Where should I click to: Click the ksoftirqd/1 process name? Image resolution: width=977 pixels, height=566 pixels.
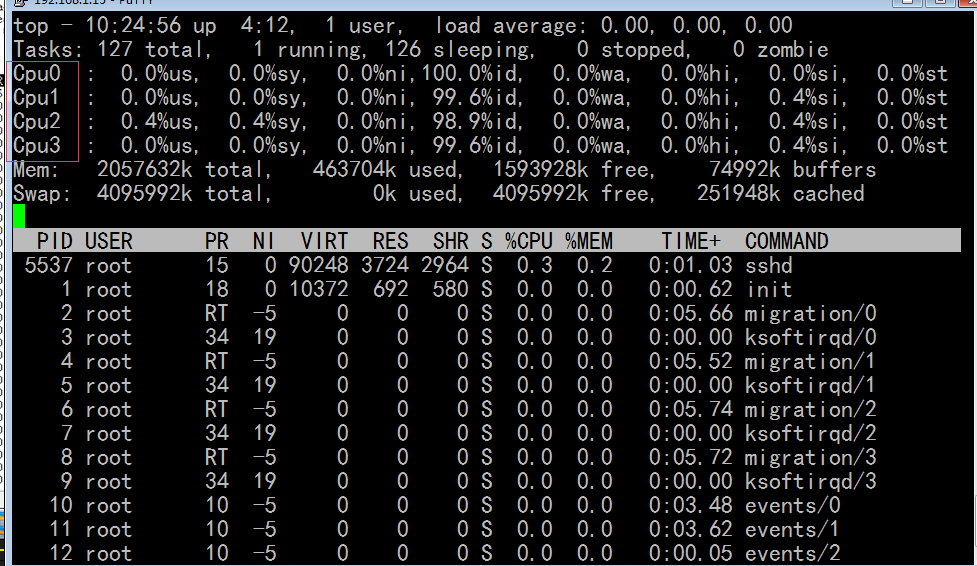pos(810,385)
